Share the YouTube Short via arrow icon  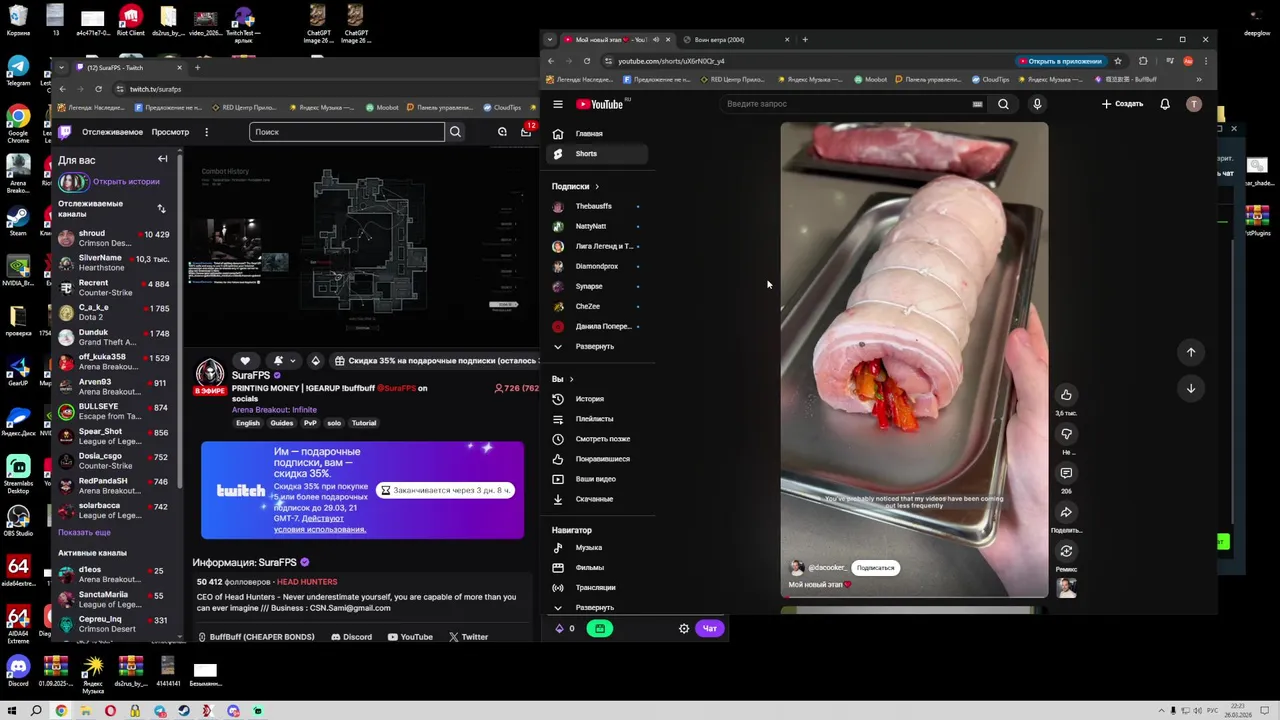pos(1066,512)
